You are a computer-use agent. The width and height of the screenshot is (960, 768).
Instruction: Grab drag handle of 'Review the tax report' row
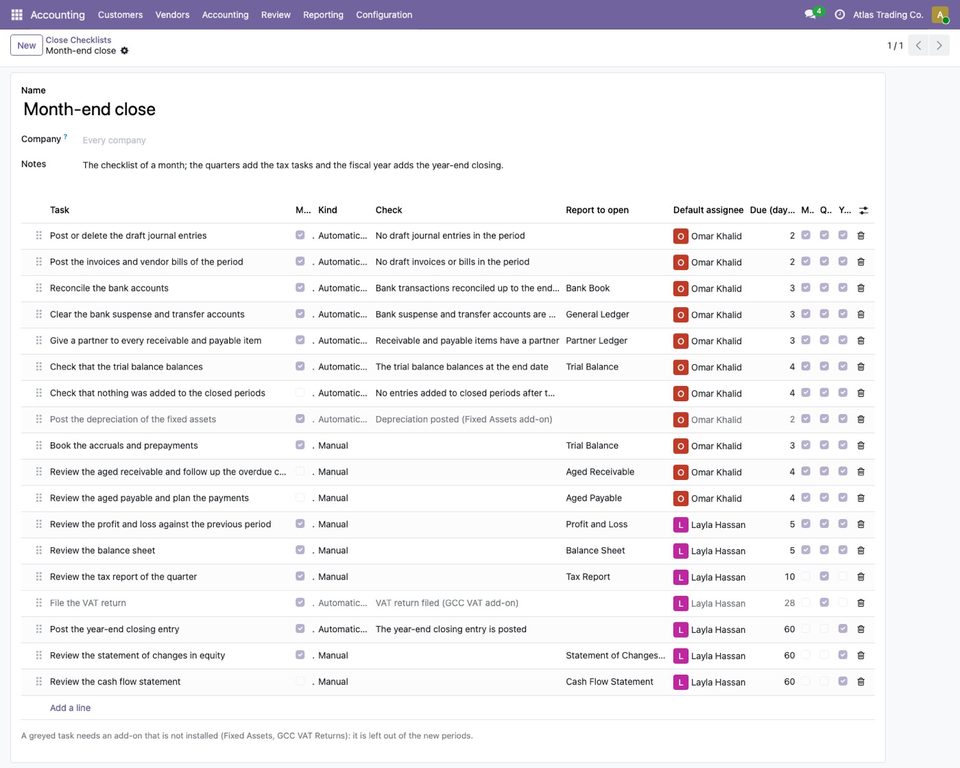[39, 577]
